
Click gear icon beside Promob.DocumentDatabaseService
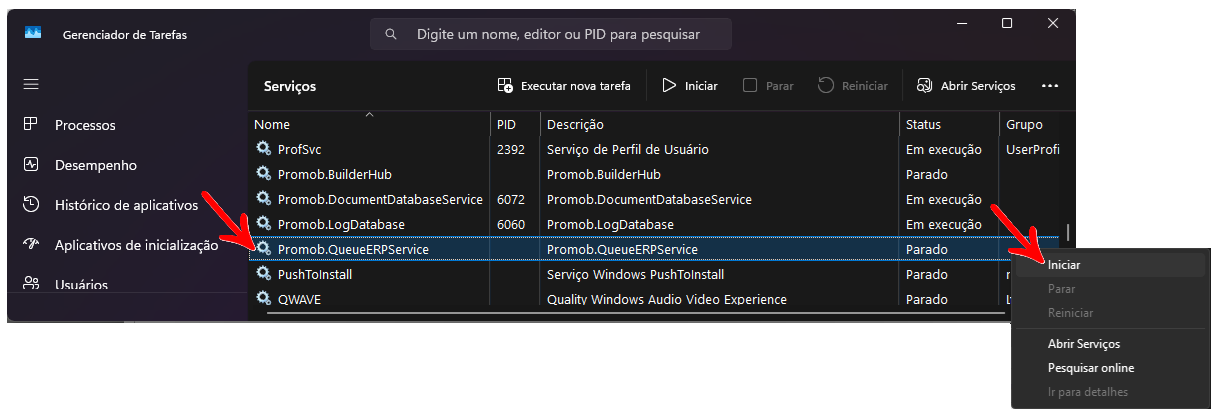(263, 199)
